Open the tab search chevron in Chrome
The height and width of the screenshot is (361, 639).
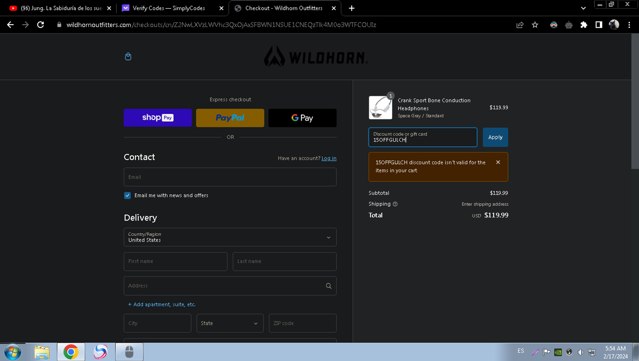coord(583,8)
